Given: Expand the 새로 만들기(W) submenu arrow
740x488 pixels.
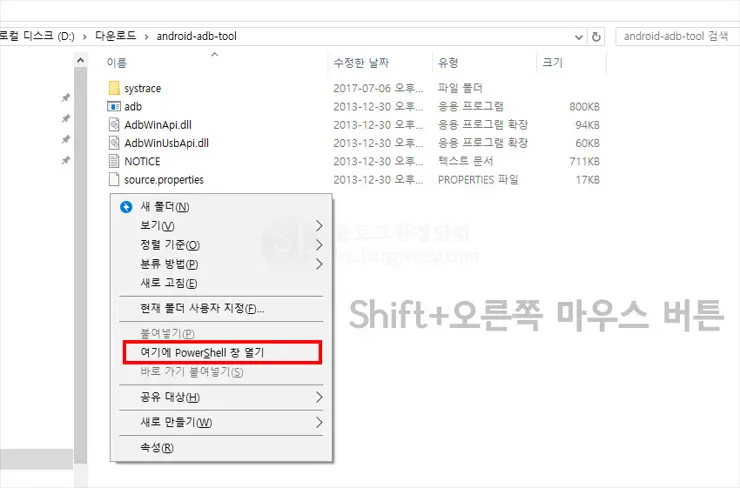Looking at the screenshot, I should coord(319,422).
